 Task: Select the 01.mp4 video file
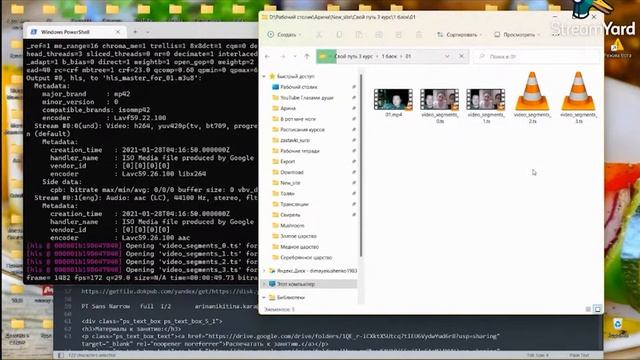393,103
